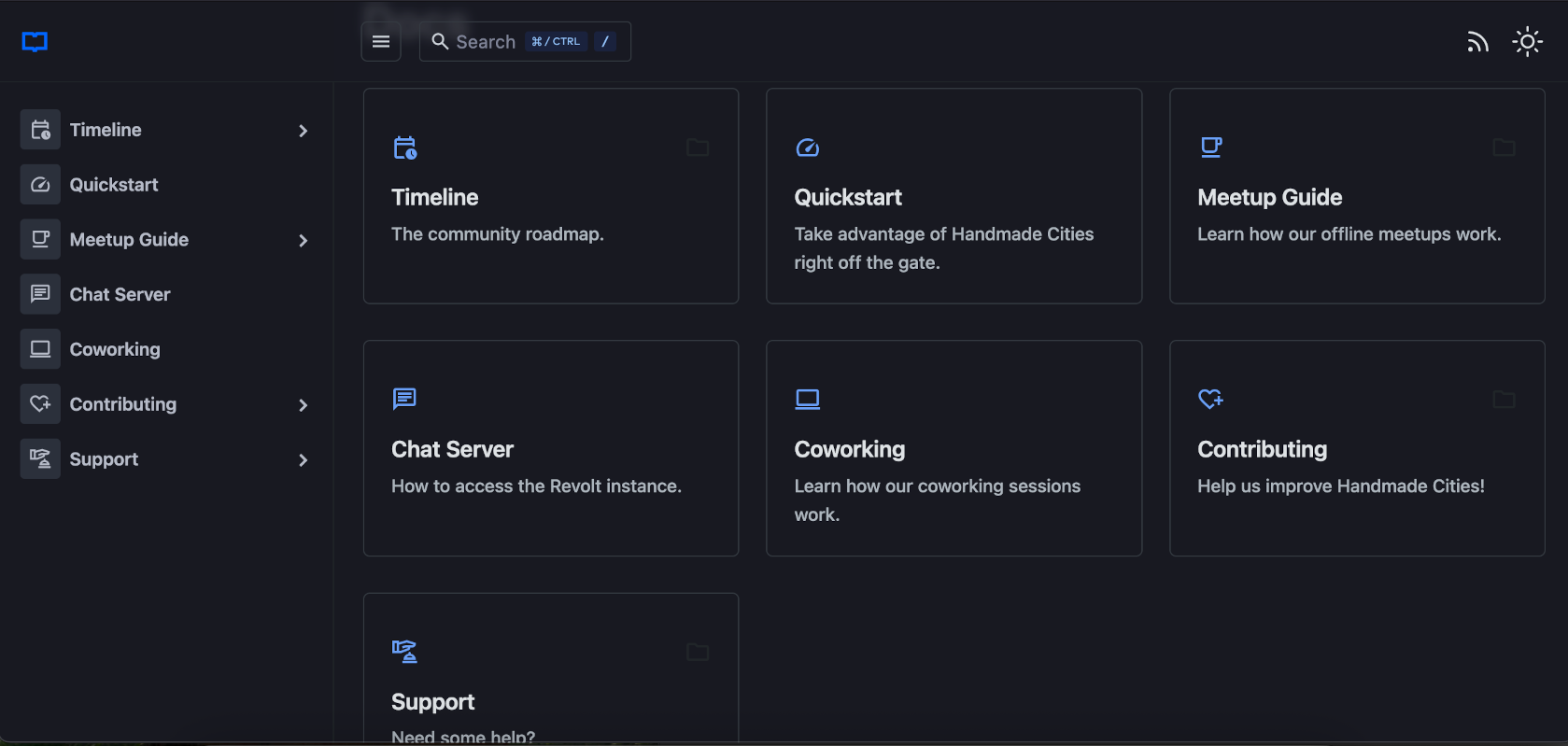Click the Coworking laptop icon in sidebar
1568x746 pixels.
click(40, 349)
